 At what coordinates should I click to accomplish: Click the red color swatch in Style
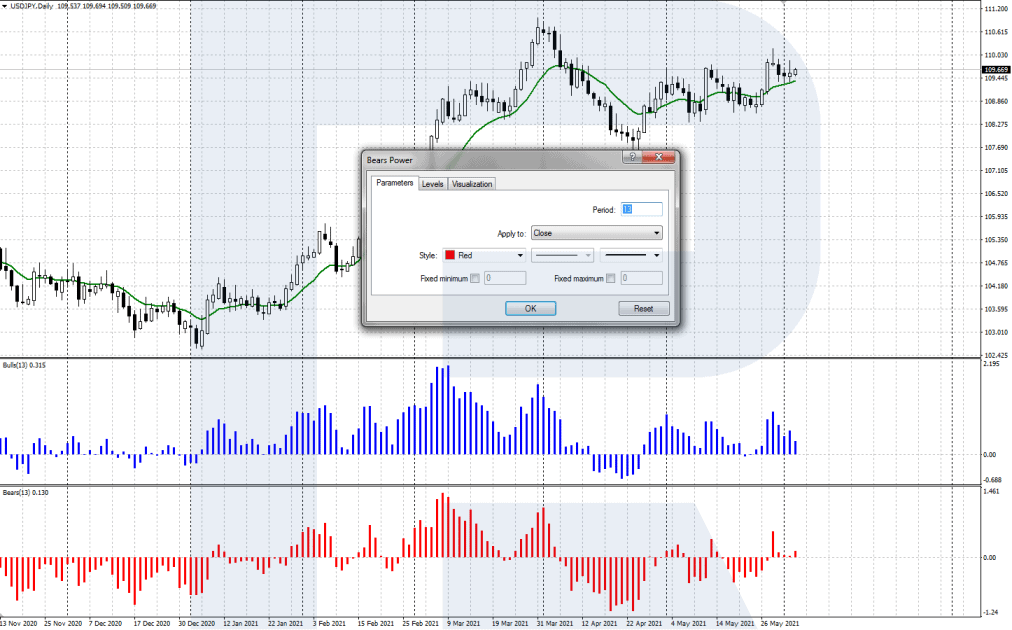(450, 255)
